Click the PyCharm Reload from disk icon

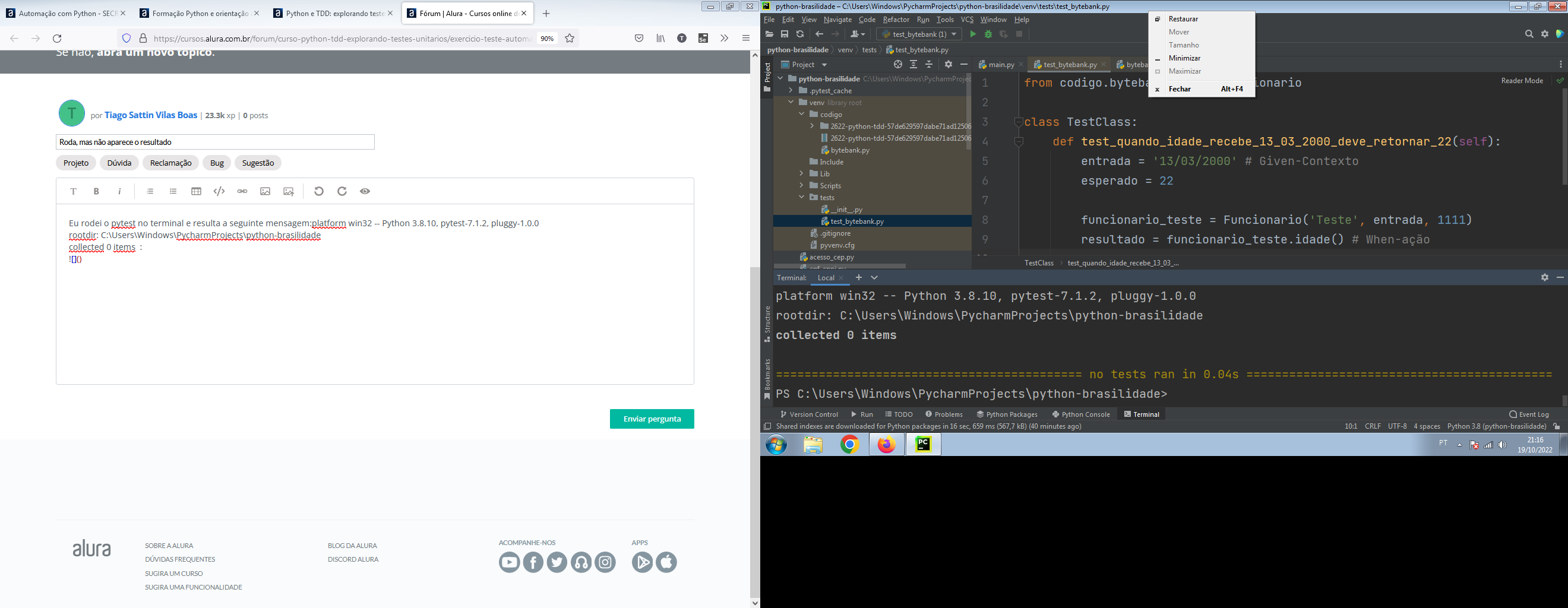tap(800, 34)
